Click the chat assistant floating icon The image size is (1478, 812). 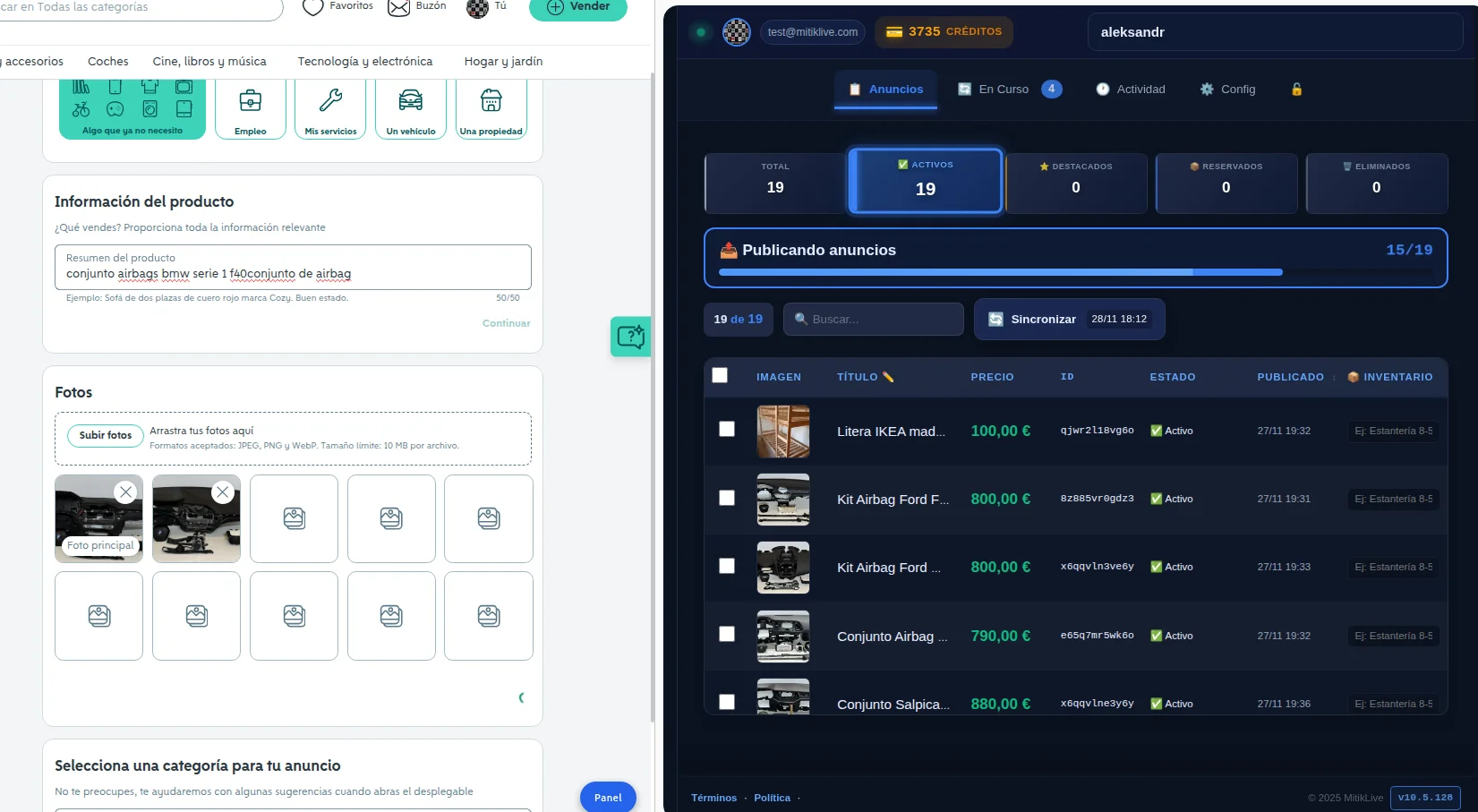(x=630, y=337)
